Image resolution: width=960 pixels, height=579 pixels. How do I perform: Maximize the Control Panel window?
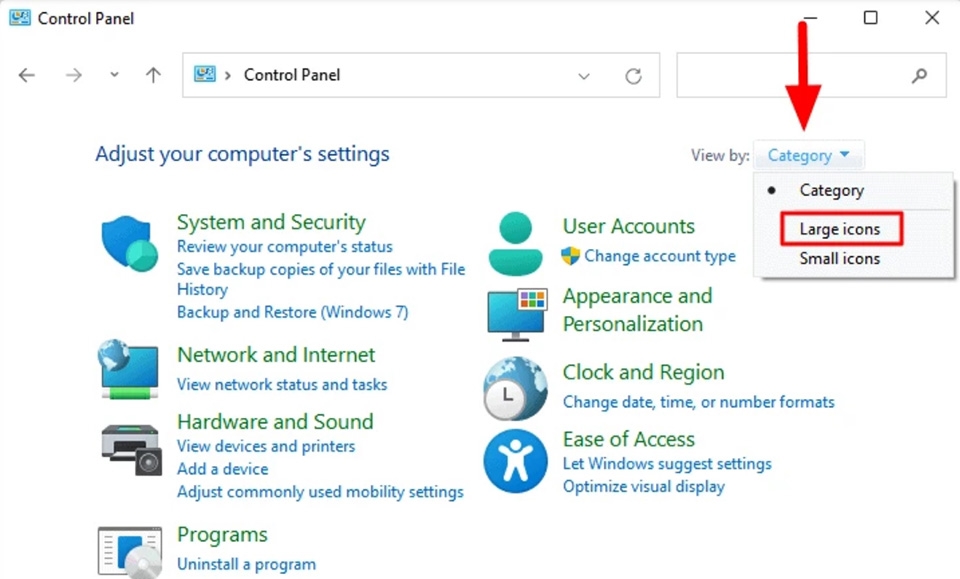[x=870, y=18]
